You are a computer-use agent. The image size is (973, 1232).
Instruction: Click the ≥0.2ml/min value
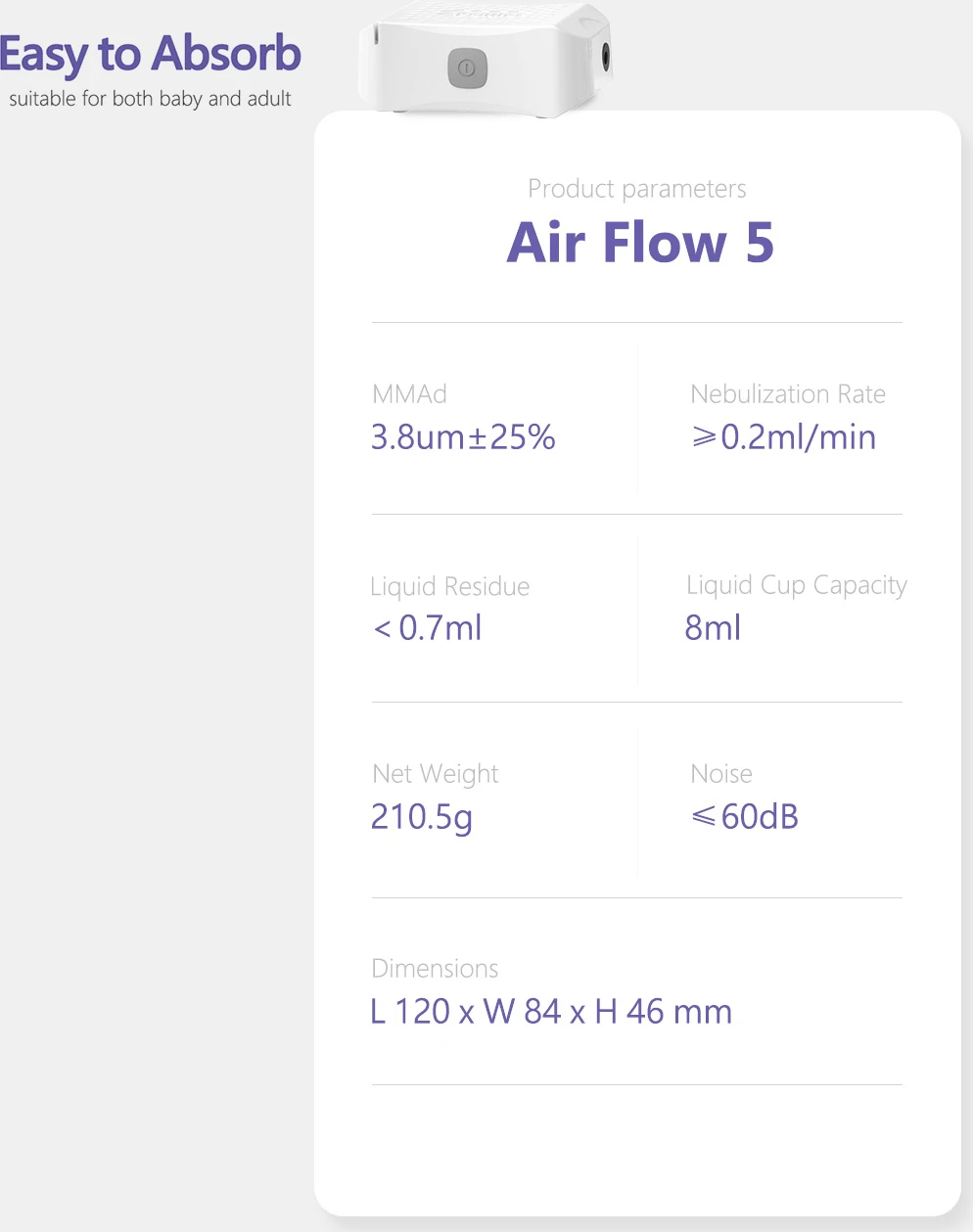[783, 436]
